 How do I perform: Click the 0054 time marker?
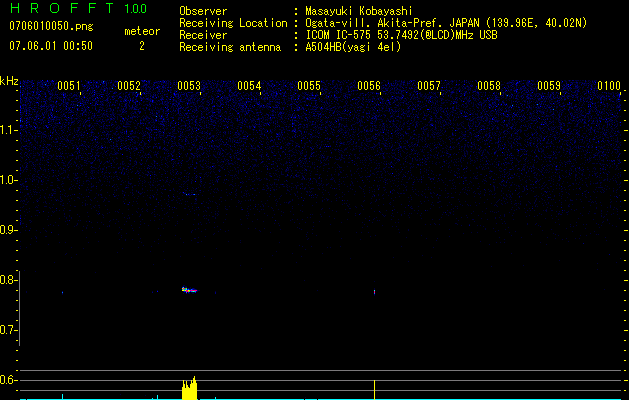pos(249,86)
